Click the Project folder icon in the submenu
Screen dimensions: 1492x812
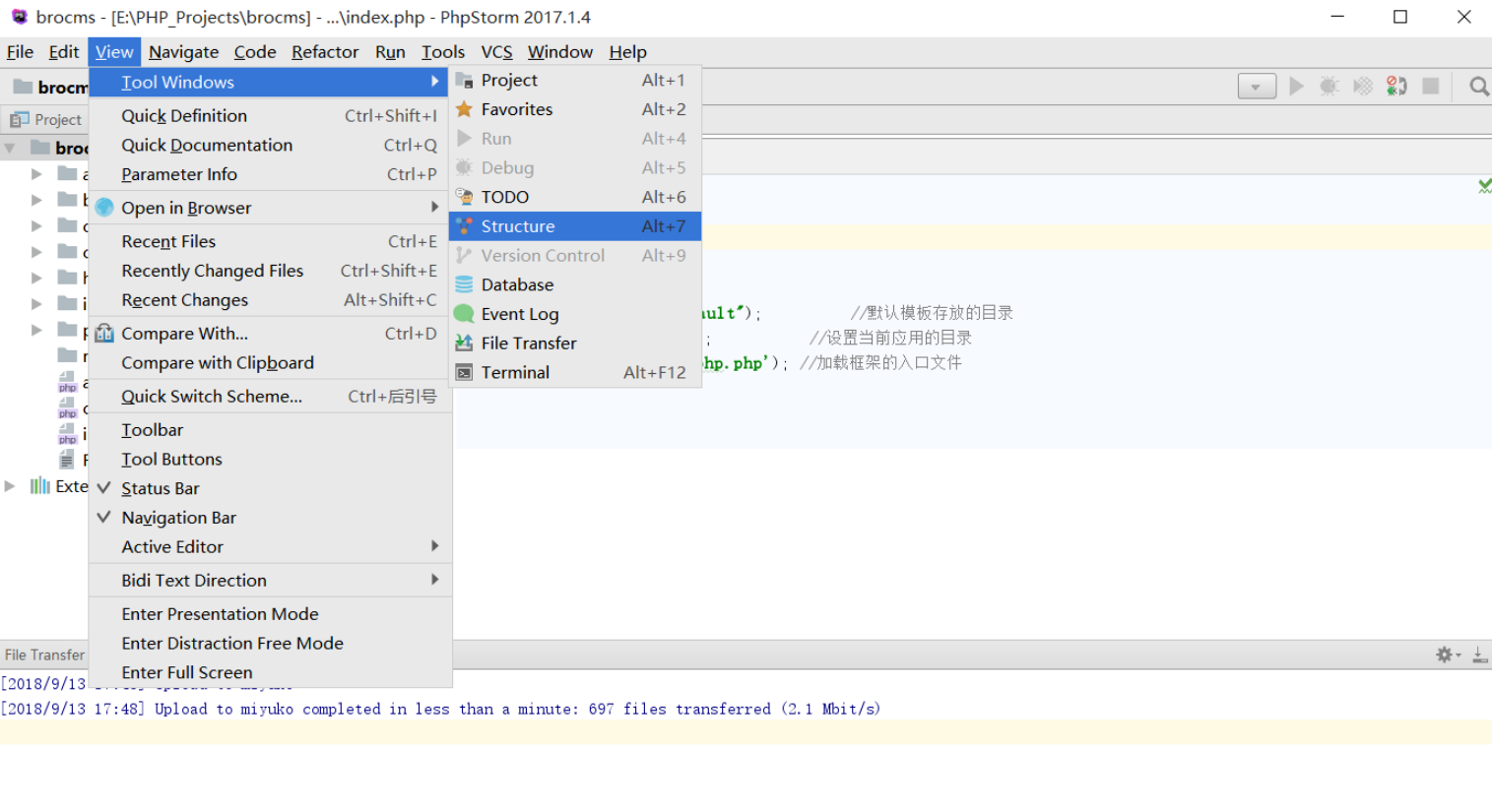[464, 81]
